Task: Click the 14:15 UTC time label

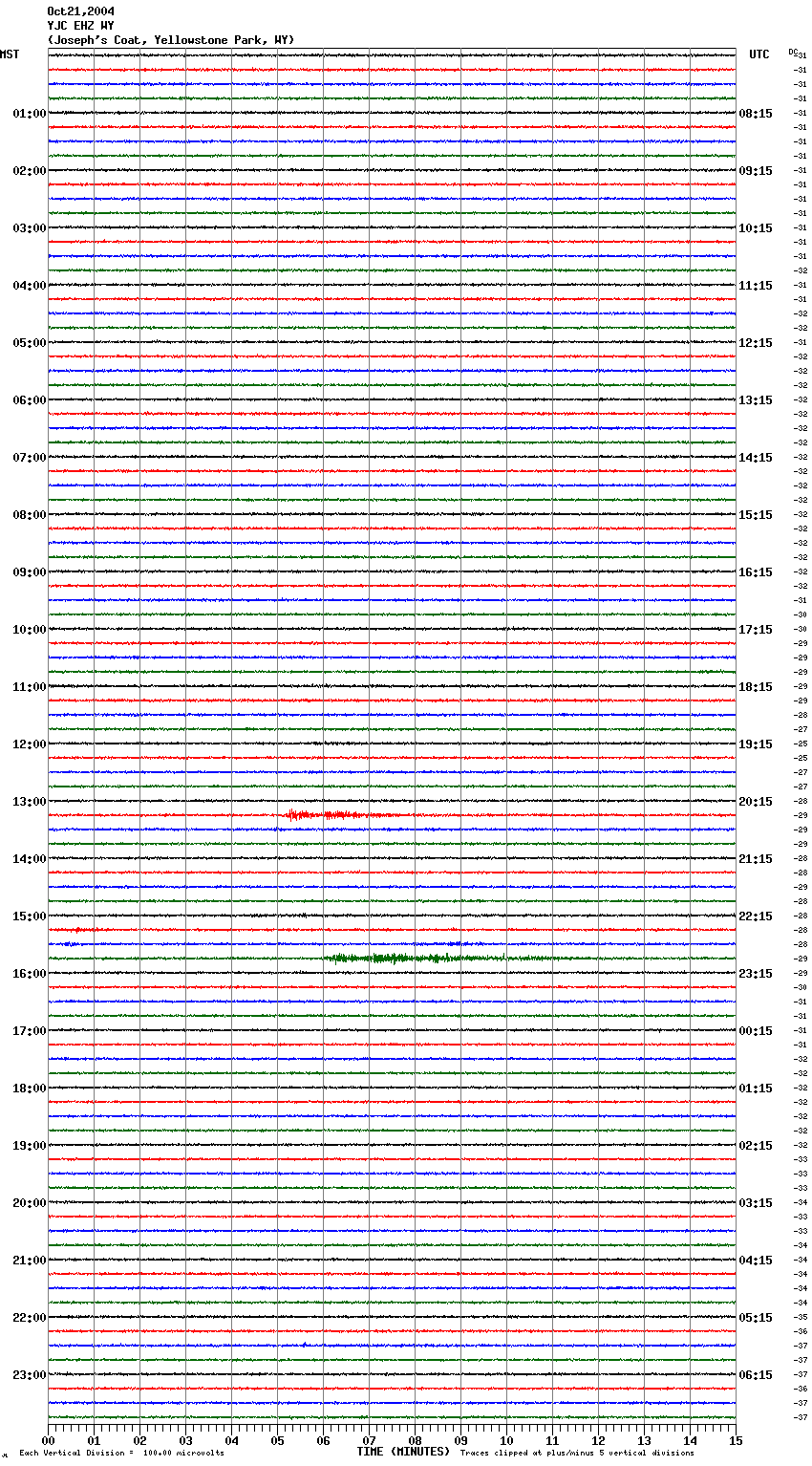Action: click(756, 458)
